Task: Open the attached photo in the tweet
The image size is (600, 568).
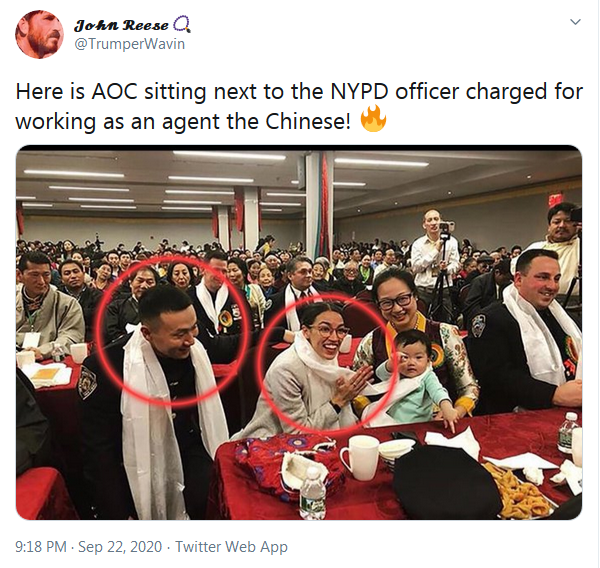Action: coord(299,332)
